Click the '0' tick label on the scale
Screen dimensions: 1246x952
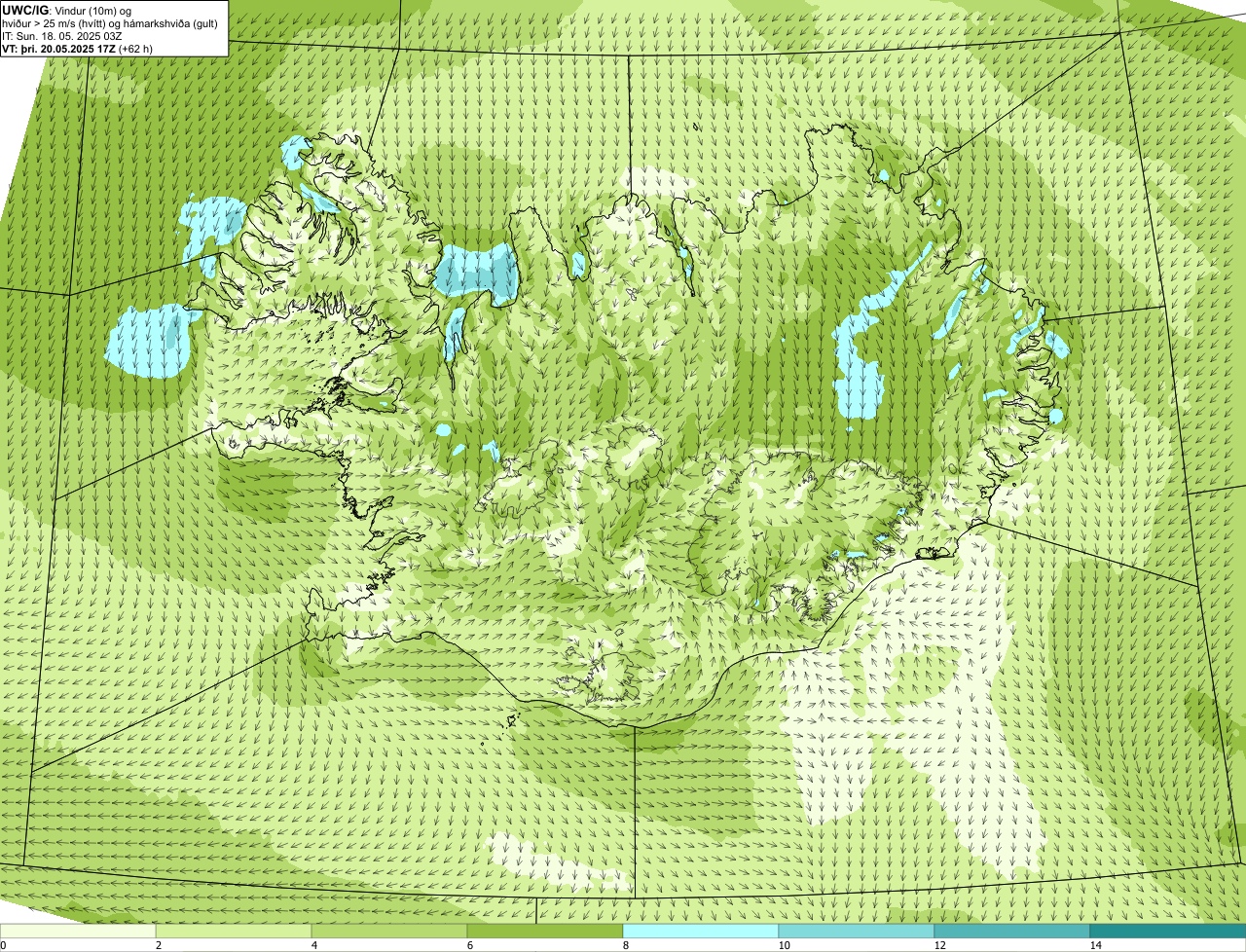point(3,945)
